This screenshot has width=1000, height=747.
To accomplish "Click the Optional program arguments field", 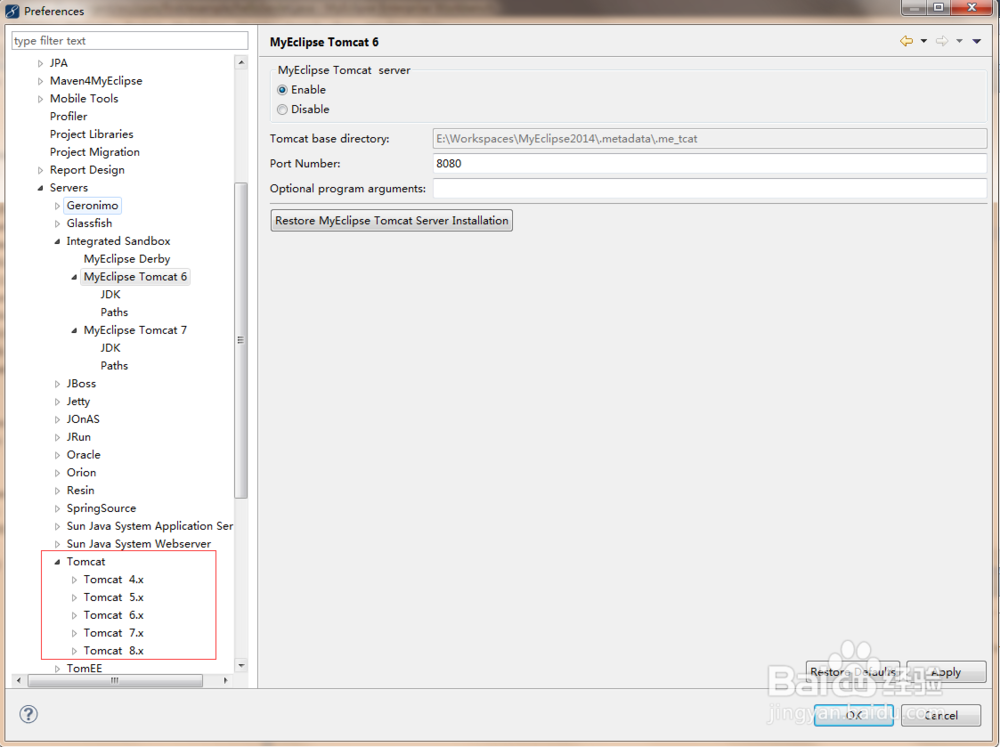I will pos(710,188).
